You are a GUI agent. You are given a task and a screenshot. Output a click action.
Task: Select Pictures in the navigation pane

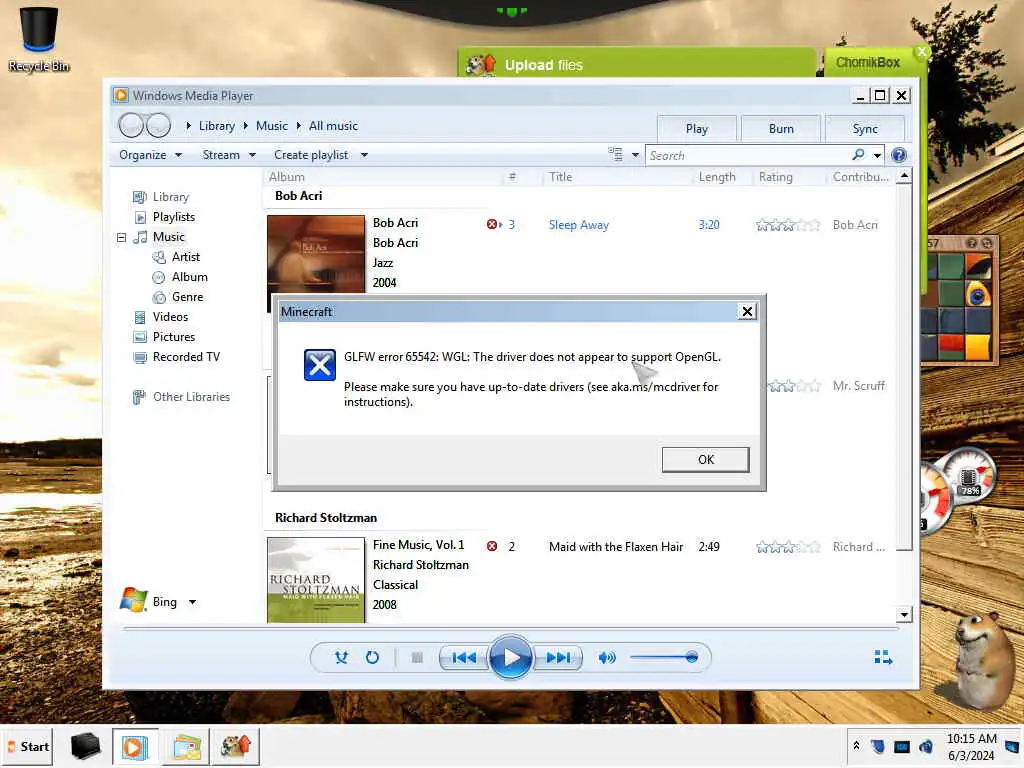[164, 337]
